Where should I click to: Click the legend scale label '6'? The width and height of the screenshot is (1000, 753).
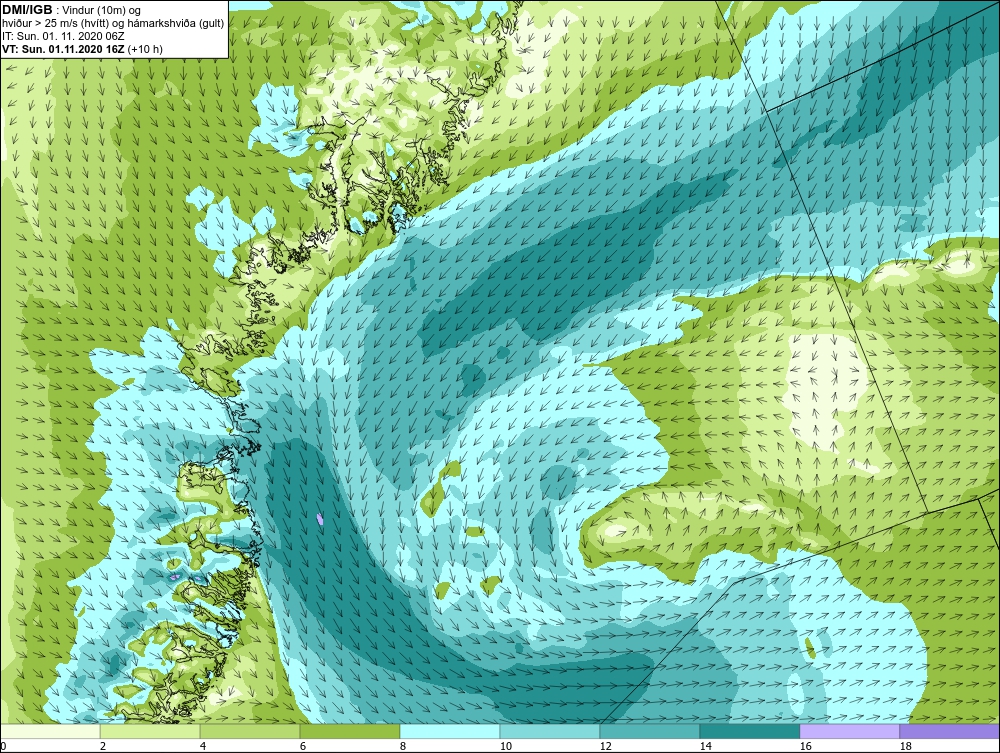(303, 747)
